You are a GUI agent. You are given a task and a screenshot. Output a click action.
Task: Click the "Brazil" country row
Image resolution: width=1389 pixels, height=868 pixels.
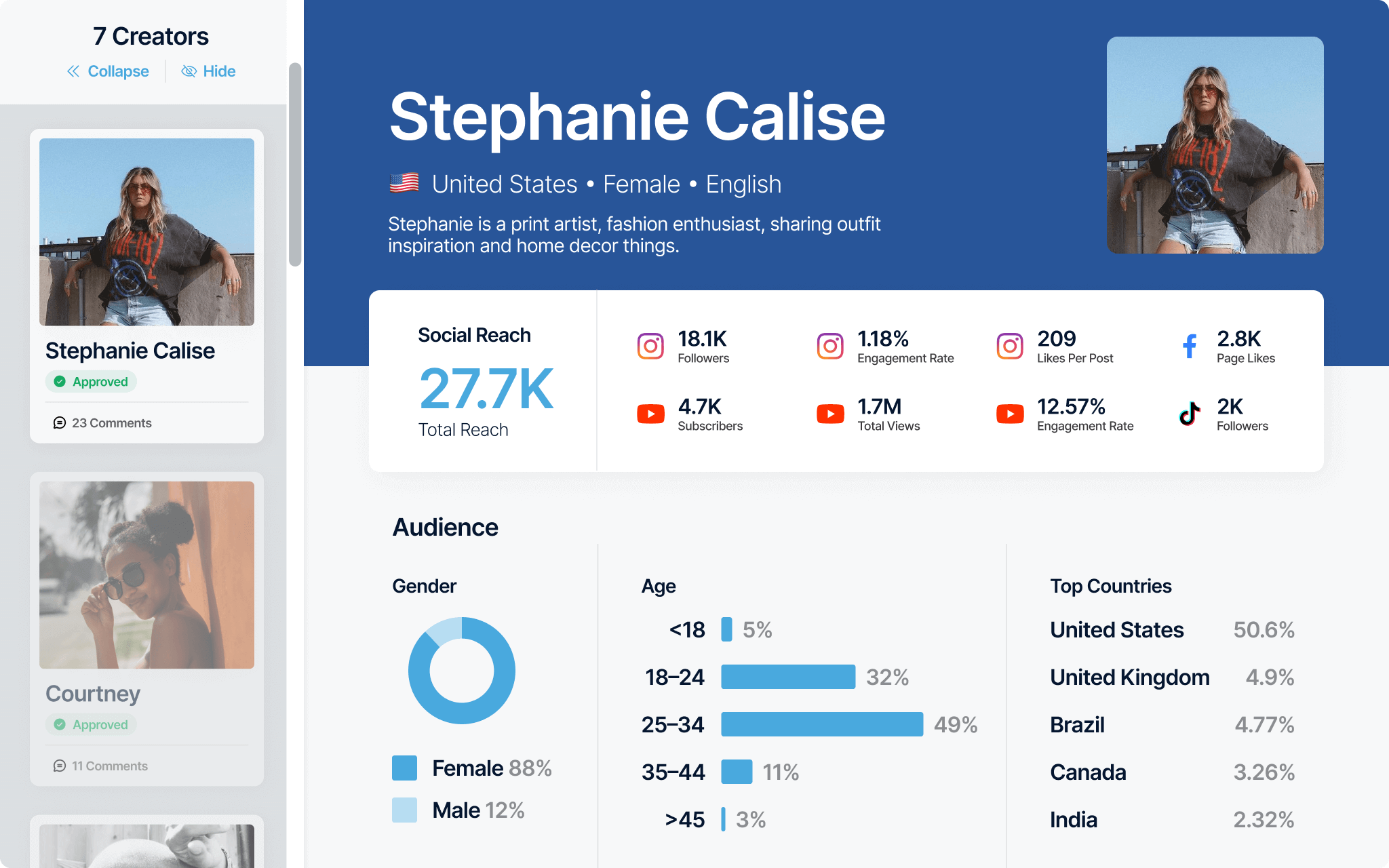pos(1172,725)
